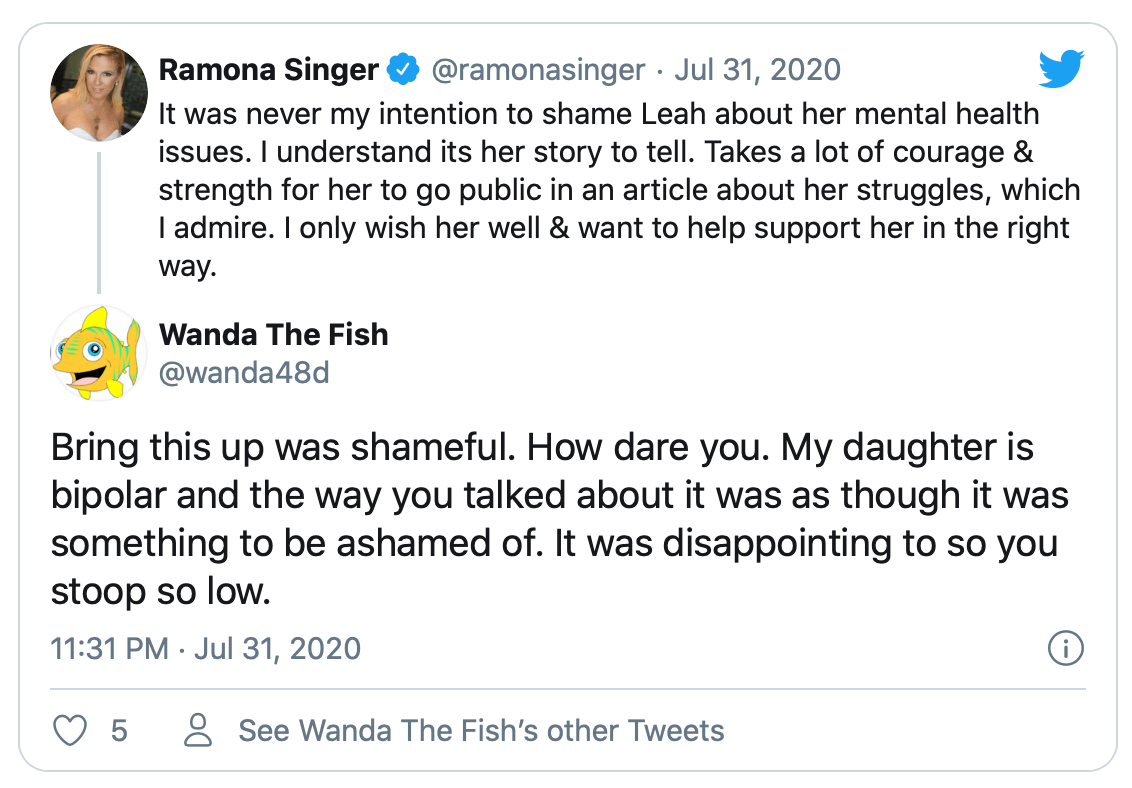Open the @wanda48d handle link

pyautogui.click(x=243, y=372)
